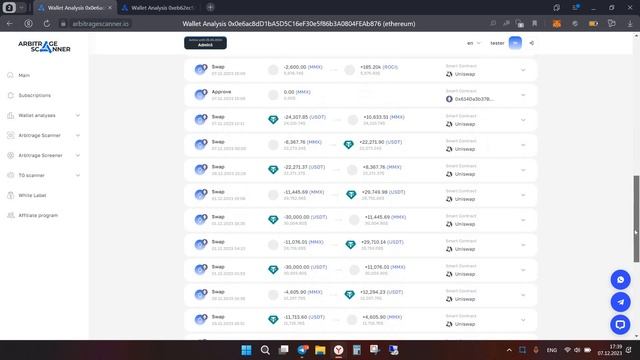The width and height of the screenshot is (640, 360).
Task: Expand the TG scanner sidebar chevron
Action: (x=78, y=176)
